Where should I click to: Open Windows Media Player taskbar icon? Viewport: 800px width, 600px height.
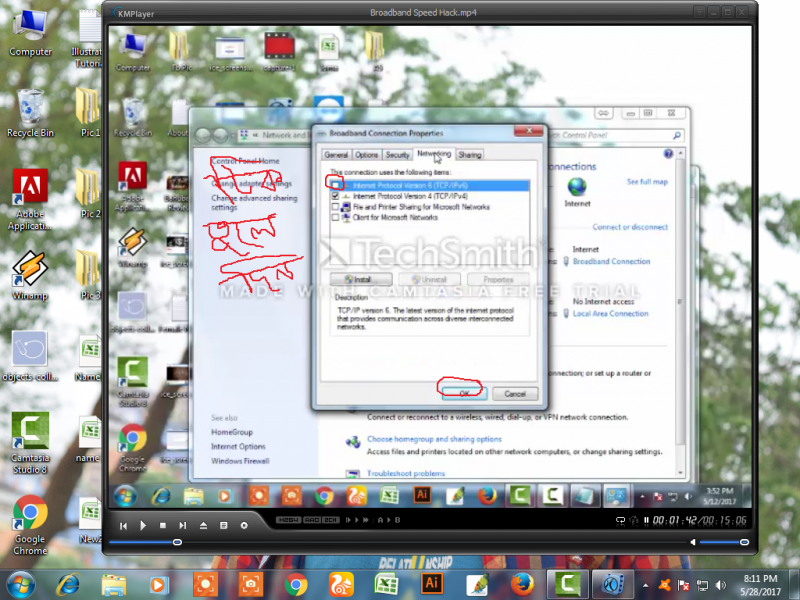pos(158,585)
